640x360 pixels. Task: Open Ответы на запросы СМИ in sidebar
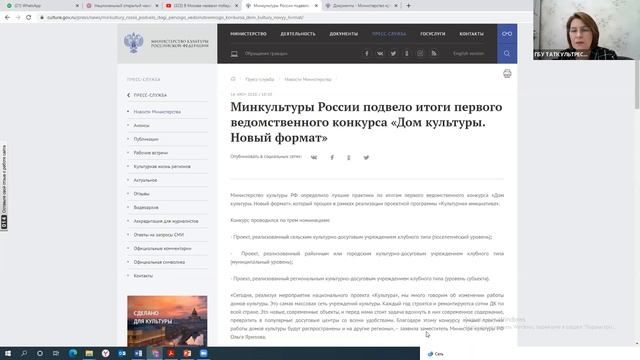point(158,235)
